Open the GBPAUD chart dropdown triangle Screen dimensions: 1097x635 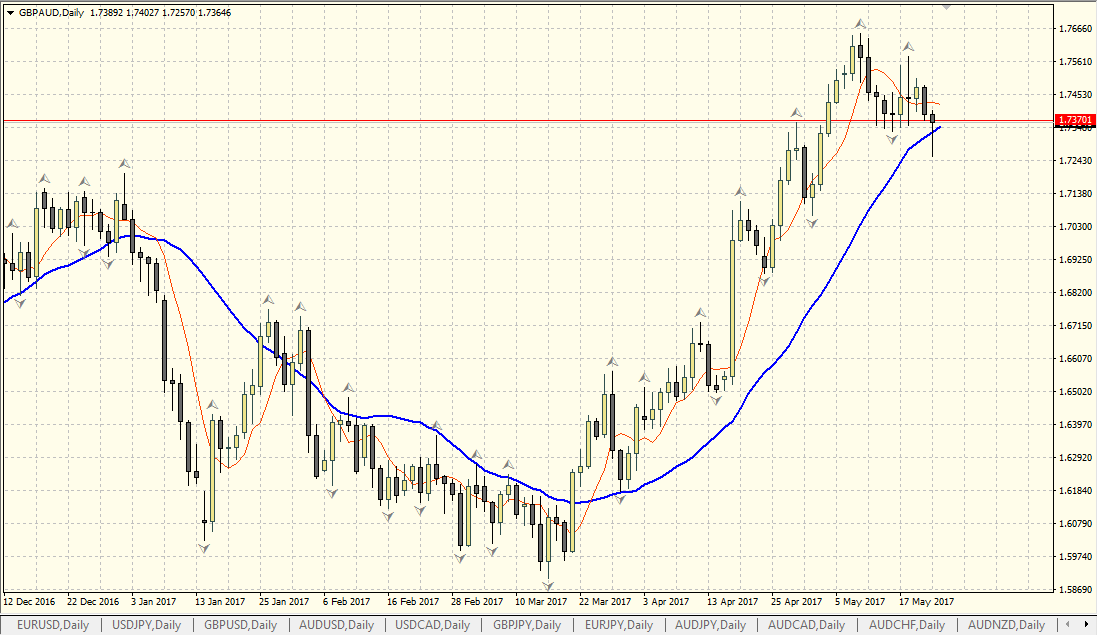pos(10,13)
